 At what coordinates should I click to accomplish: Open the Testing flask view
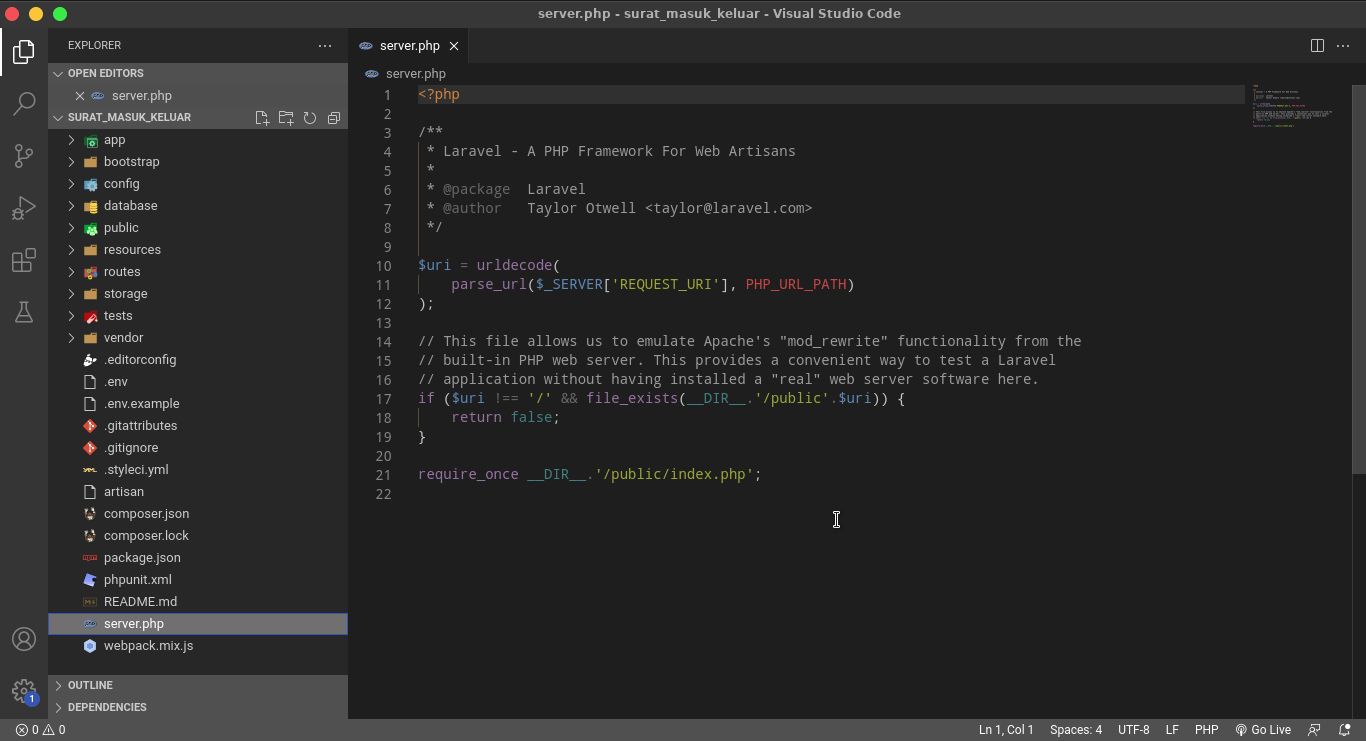24,313
